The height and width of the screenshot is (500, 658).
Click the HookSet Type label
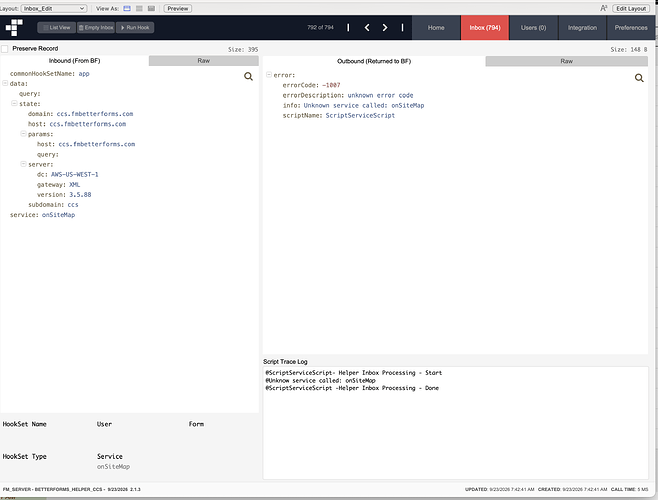(24, 456)
